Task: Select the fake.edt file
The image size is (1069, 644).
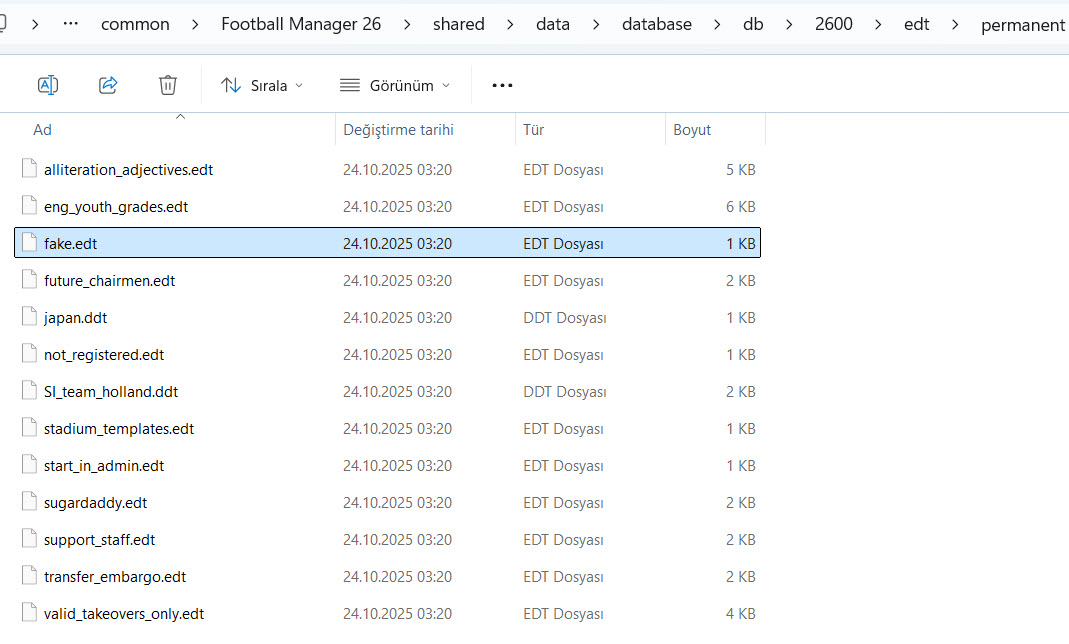Action: [x=70, y=244]
